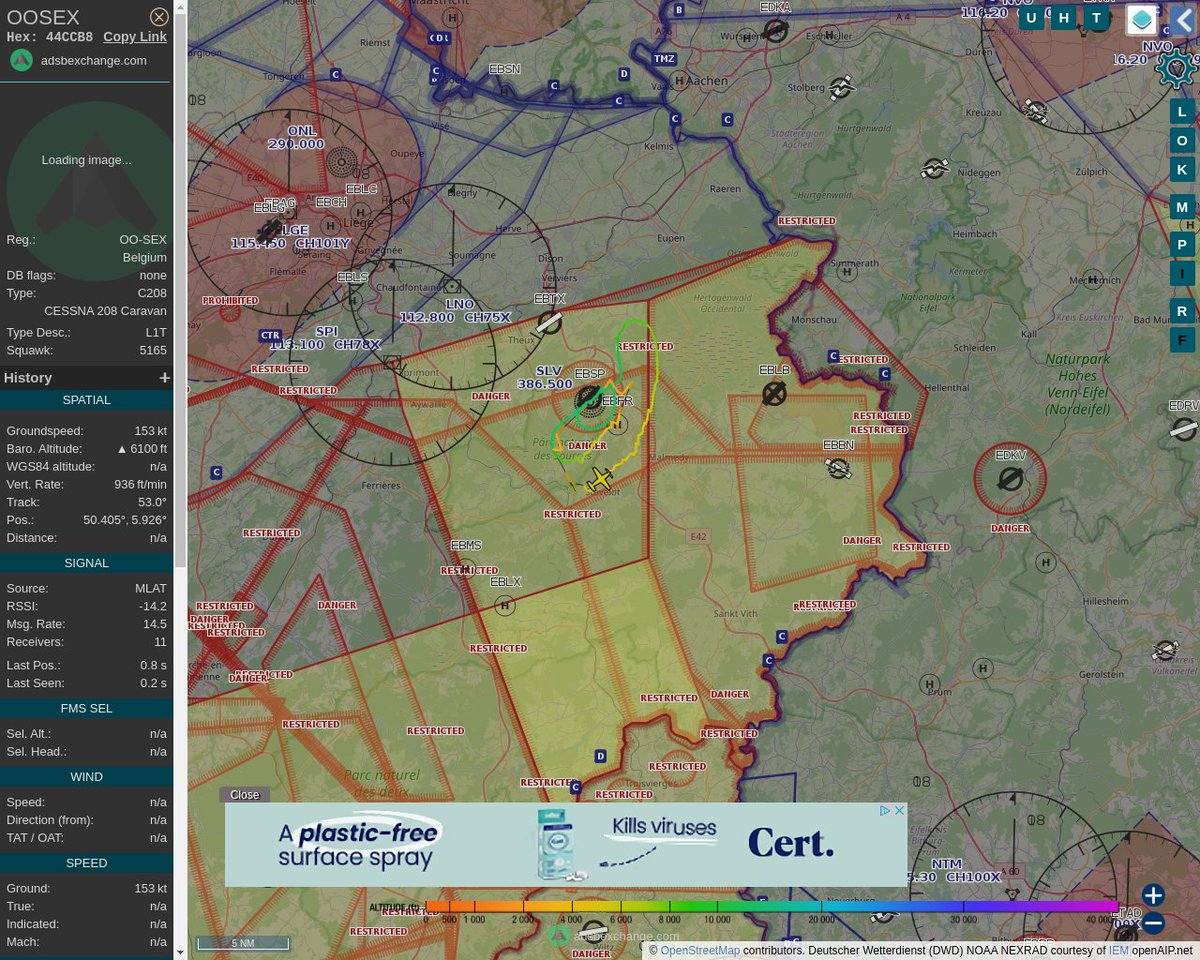Image resolution: width=1200 pixels, height=960 pixels.
Task: Click the altitude color legend bar
Action: click(770, 907)
